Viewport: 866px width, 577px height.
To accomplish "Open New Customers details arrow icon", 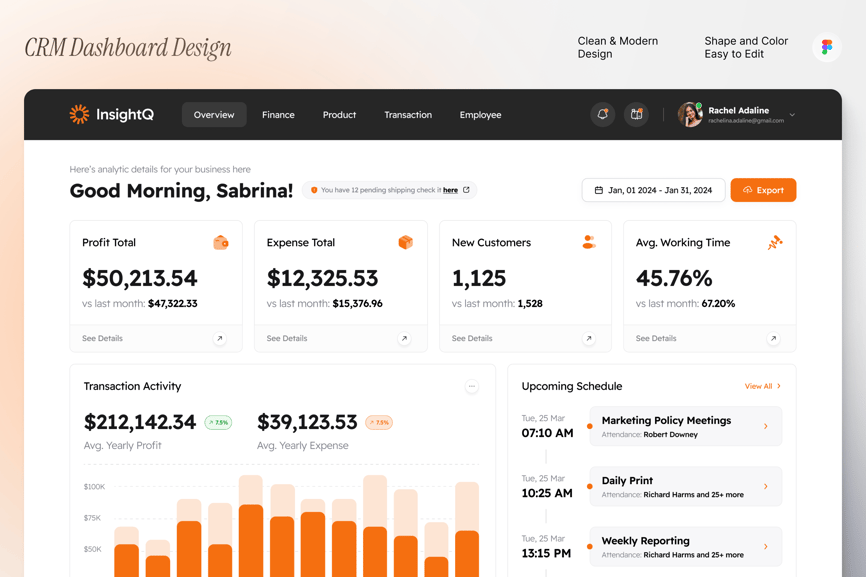I will pos(589,339).
